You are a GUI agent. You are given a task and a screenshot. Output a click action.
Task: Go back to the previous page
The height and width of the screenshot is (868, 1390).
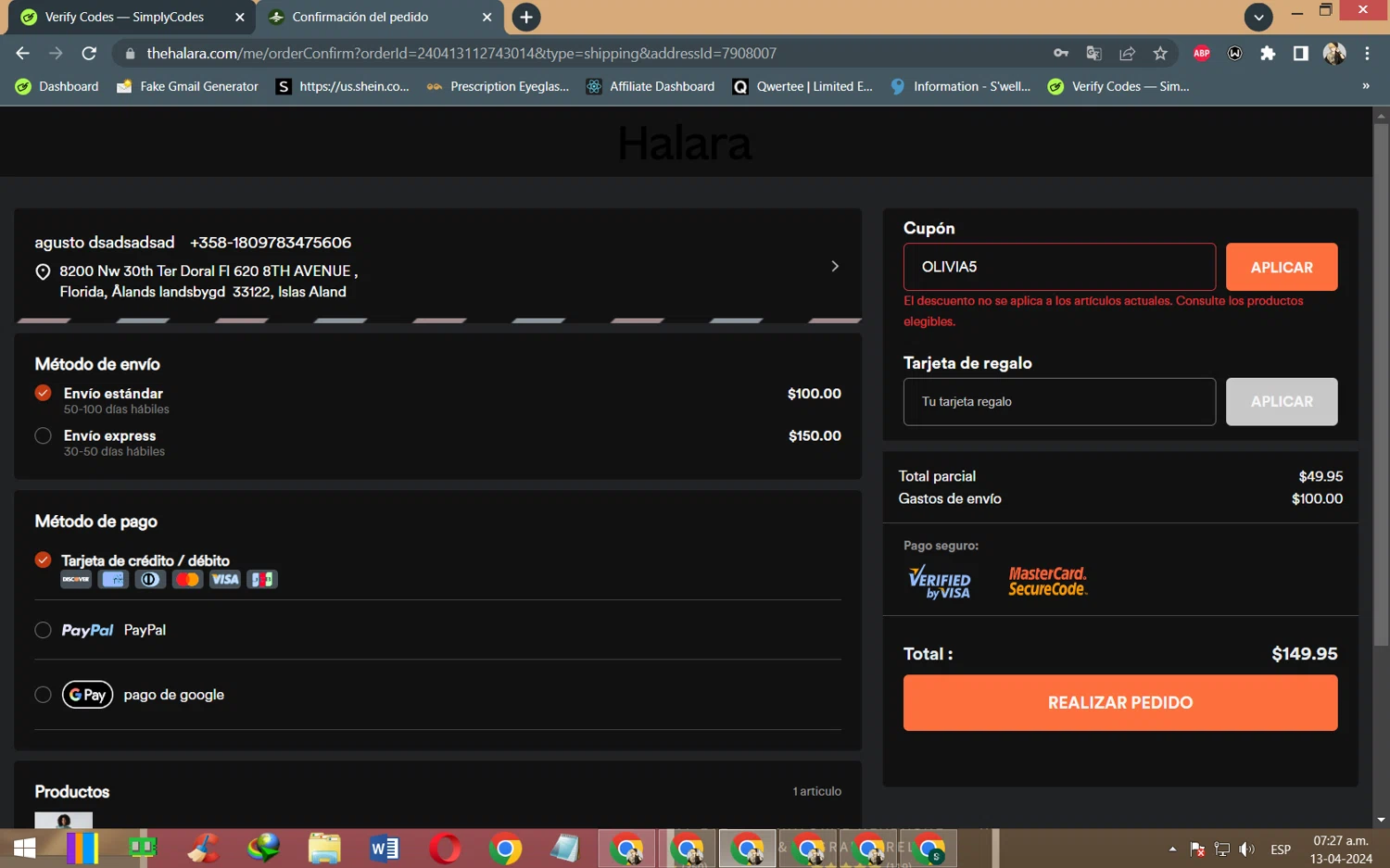pos(23,54)
